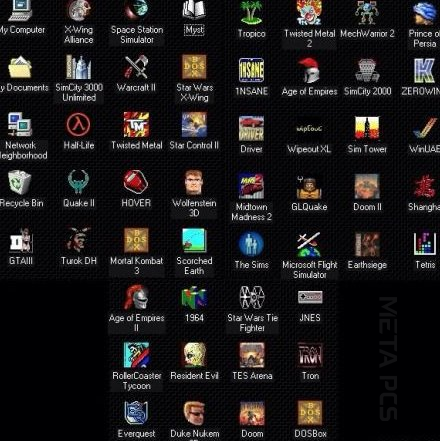Launch the Tetris icon
Viewport: 440px width, 441px height.
(425, 244)
